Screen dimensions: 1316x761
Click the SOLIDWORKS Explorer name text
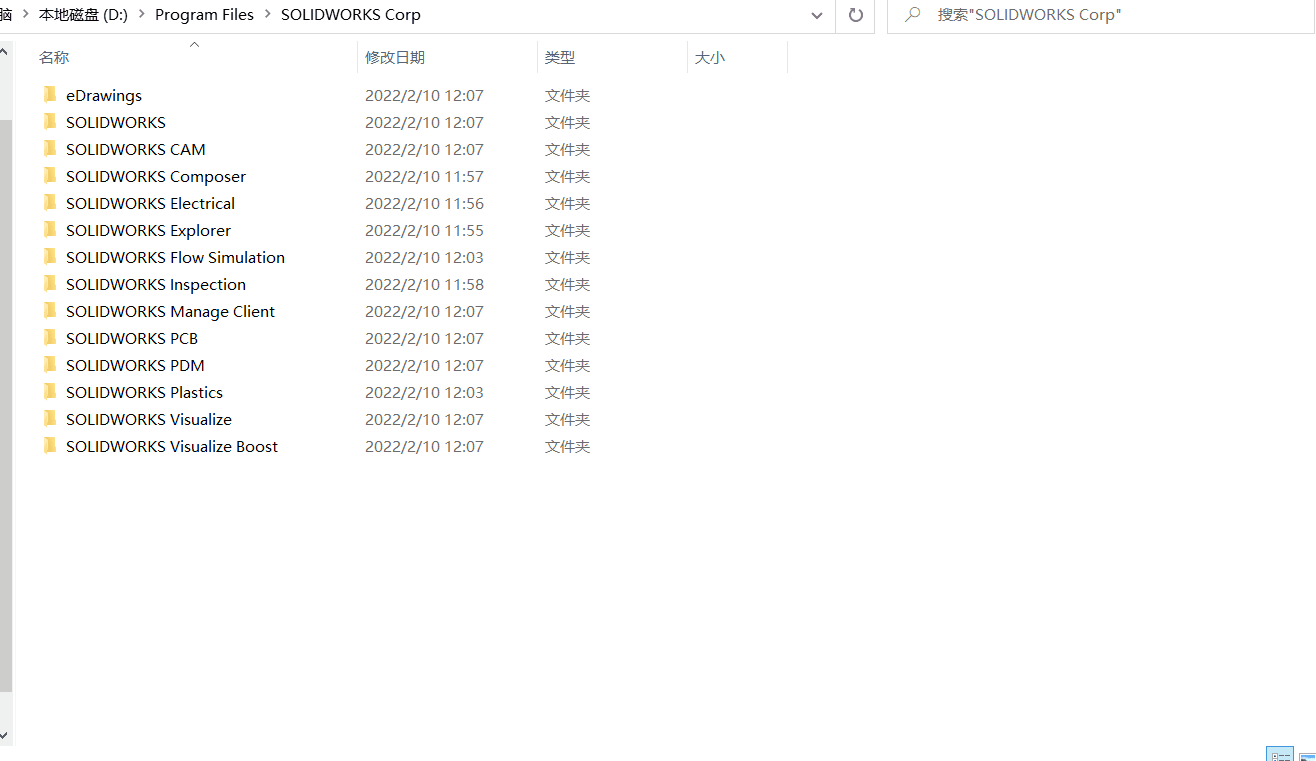tap(148, 231)
